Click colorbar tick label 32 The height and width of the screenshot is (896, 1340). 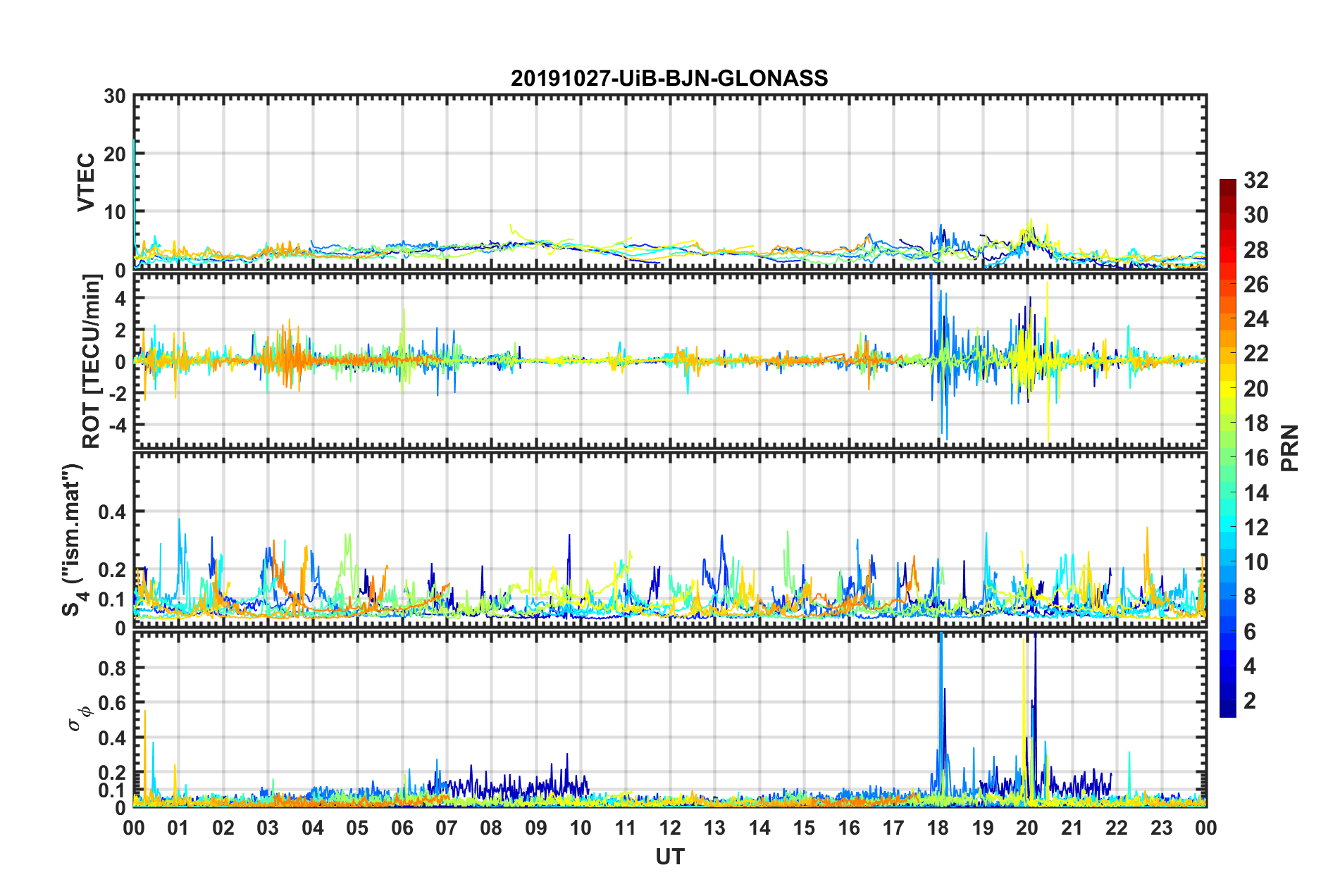pyautogui.click(x=1256, y=180)
